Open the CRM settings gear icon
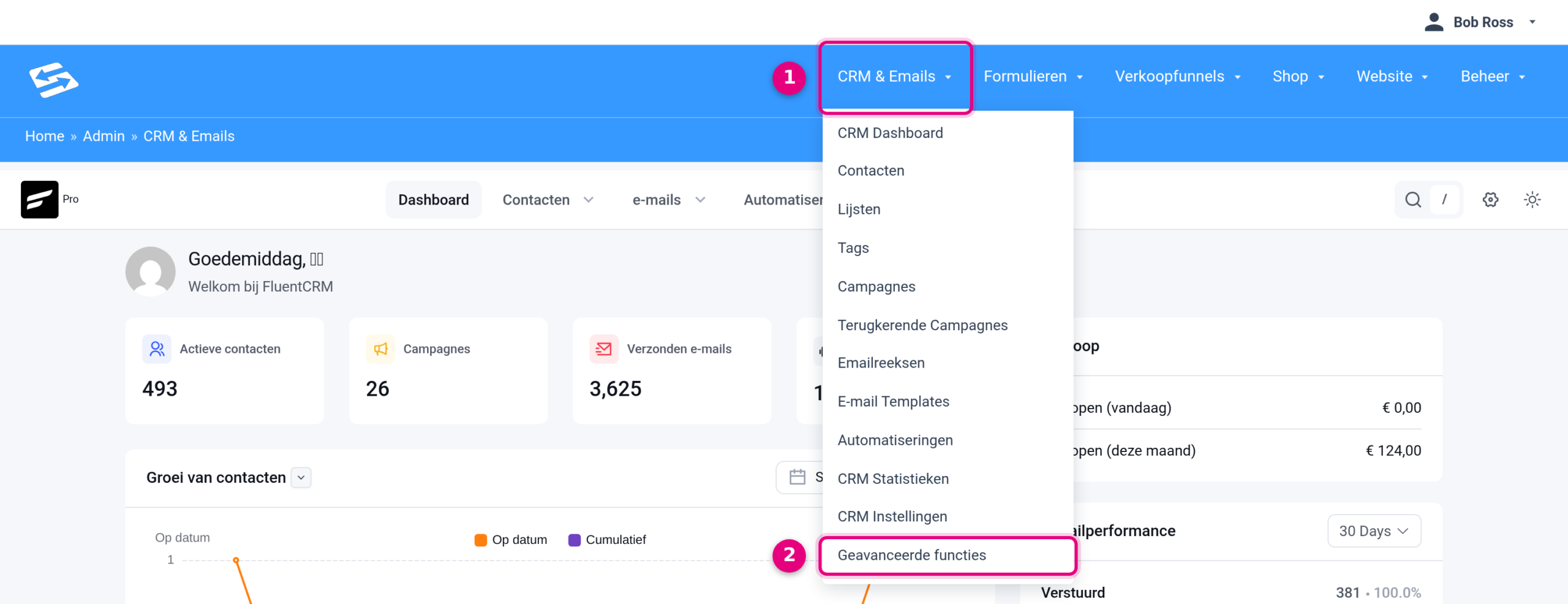Viewport: 1568px width, 604px height. pyautogui.click(x=1490, y=200)
